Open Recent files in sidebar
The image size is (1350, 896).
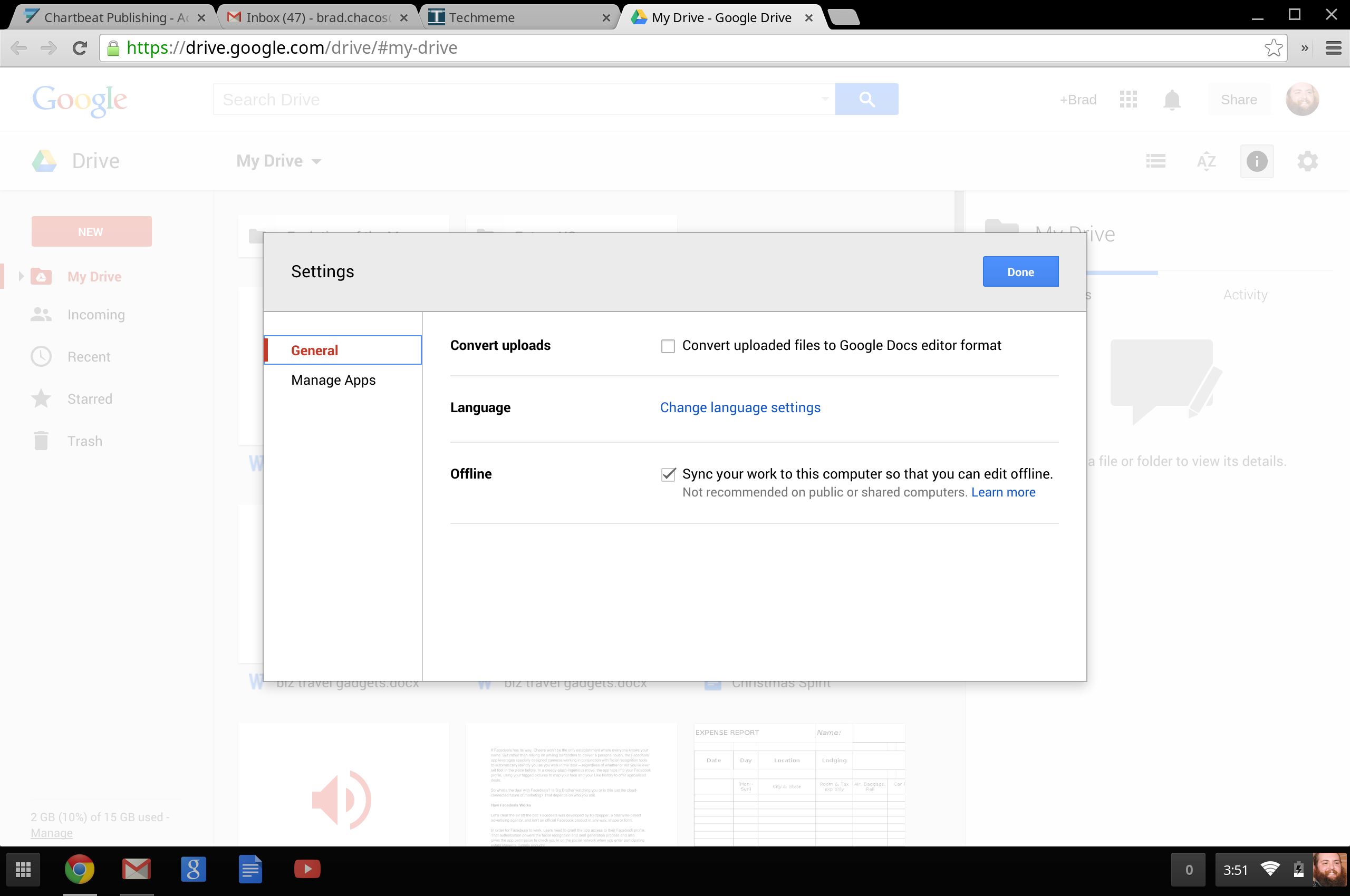89,357
